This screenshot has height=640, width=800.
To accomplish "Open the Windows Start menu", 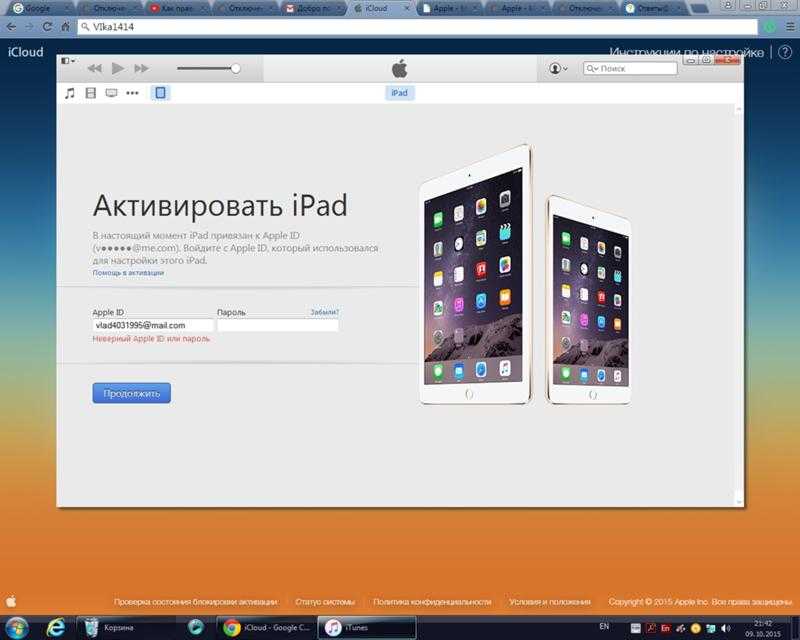I will [x=17, y=627].
